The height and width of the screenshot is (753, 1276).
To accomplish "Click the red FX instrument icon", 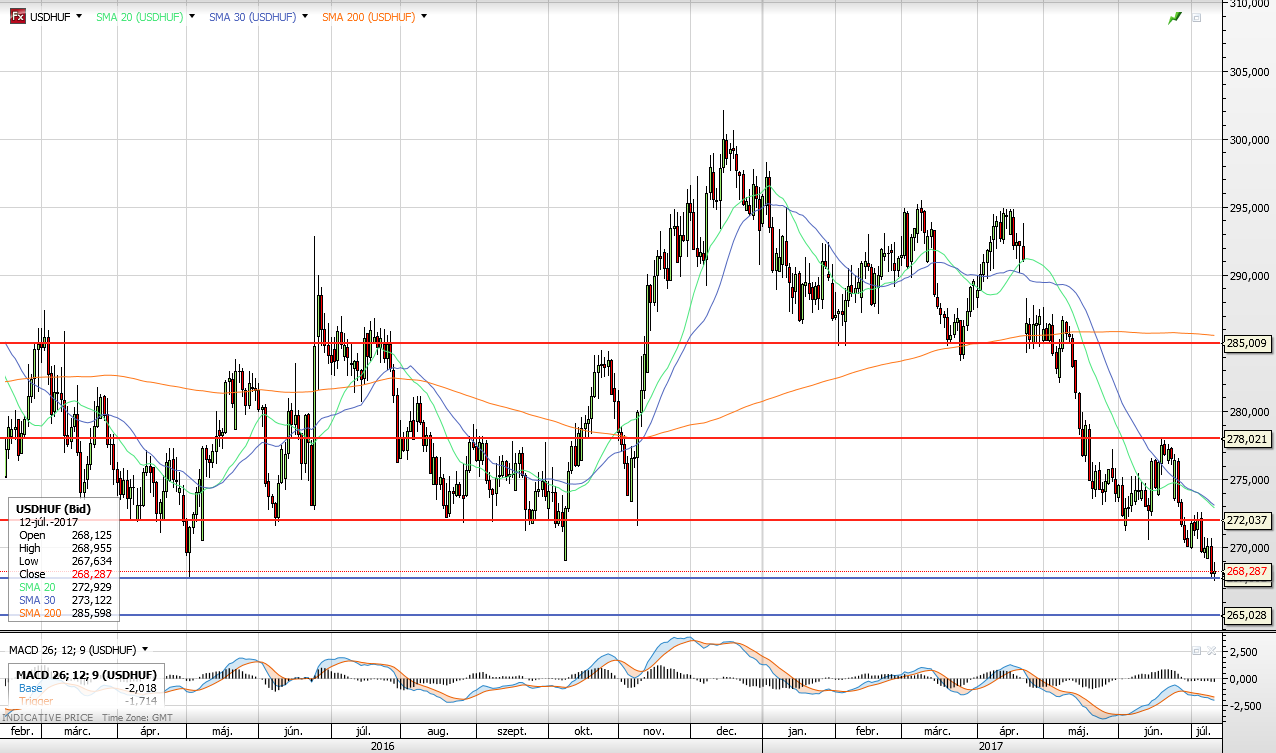I will tap(17, 17).
